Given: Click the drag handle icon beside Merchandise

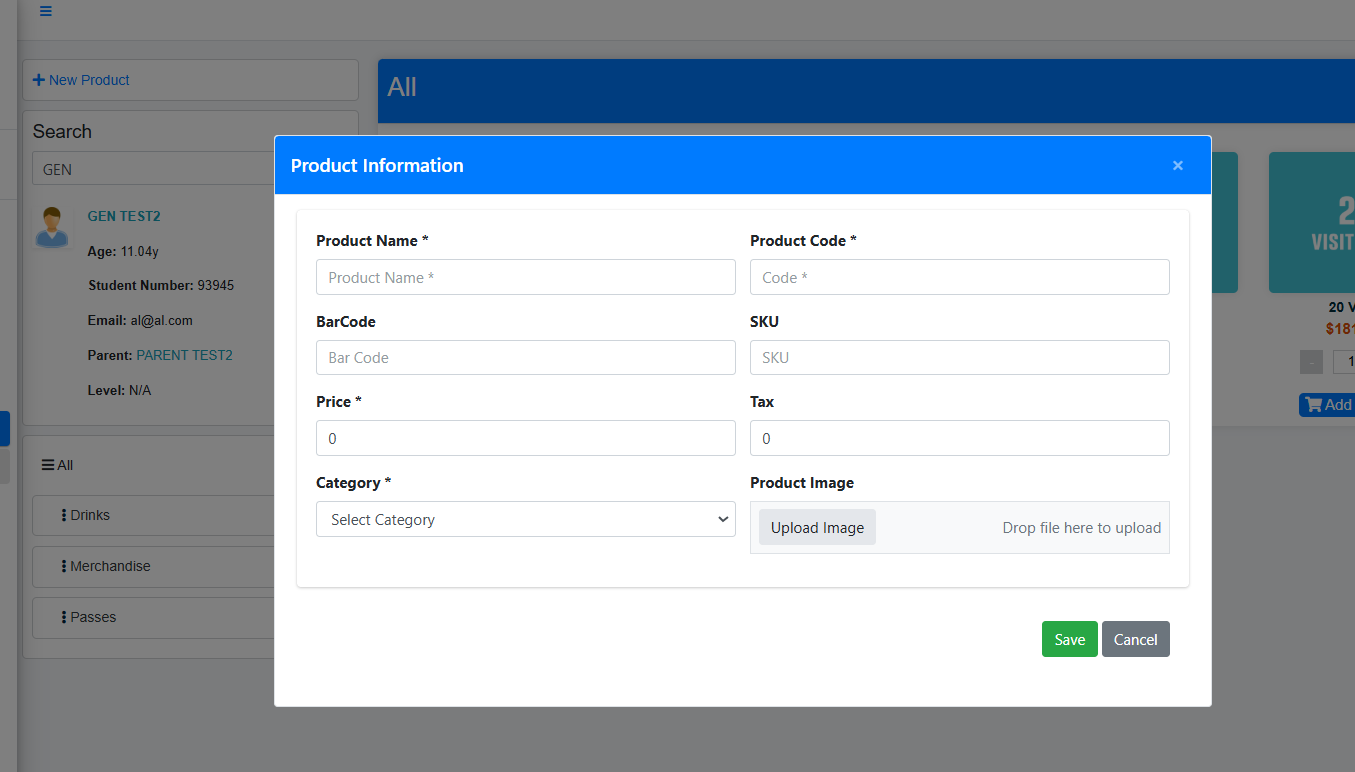Looking at the screenshot, I should click(x=64, y=567).
